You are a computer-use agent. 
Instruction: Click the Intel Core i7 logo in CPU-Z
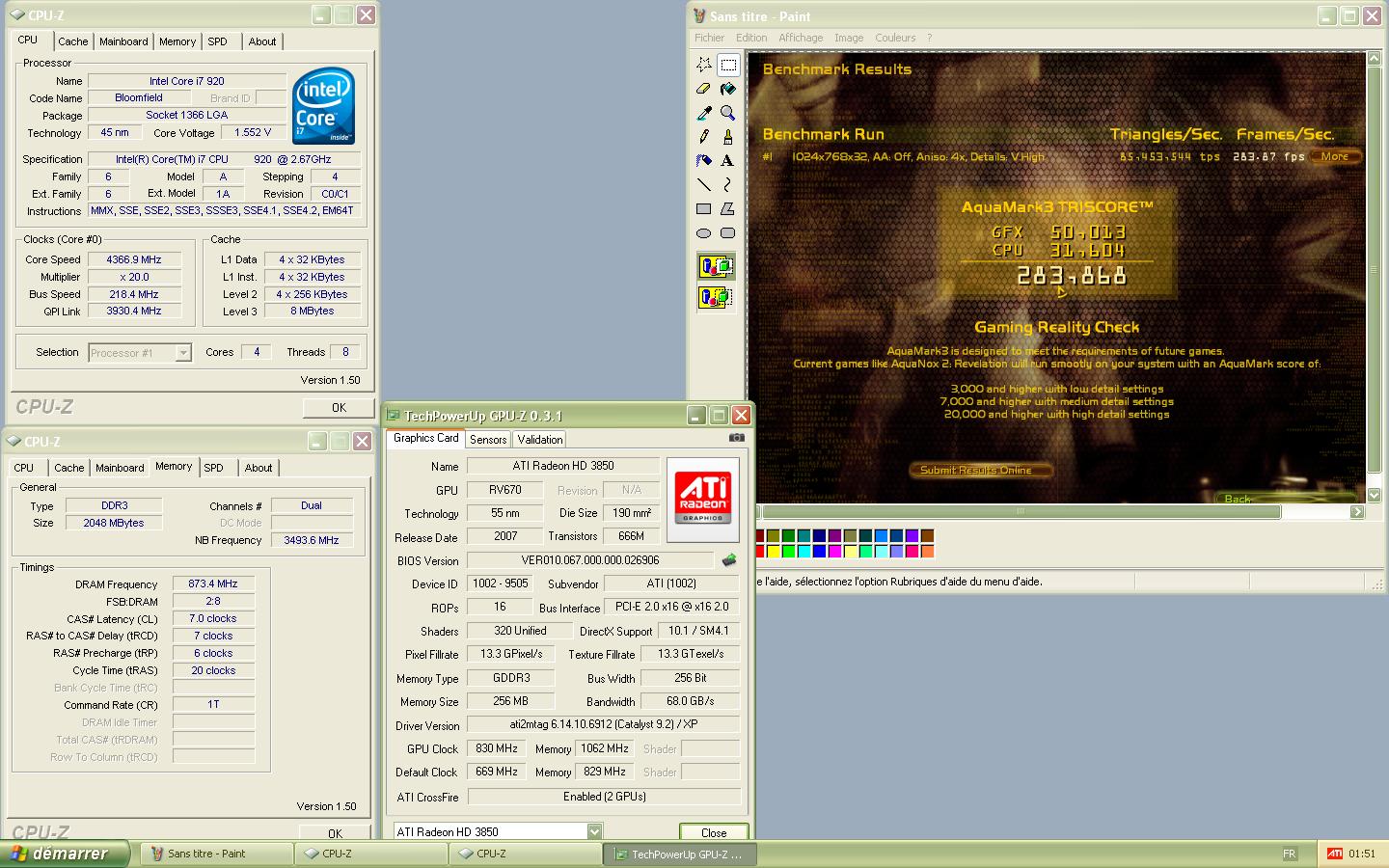coord(323,105)
